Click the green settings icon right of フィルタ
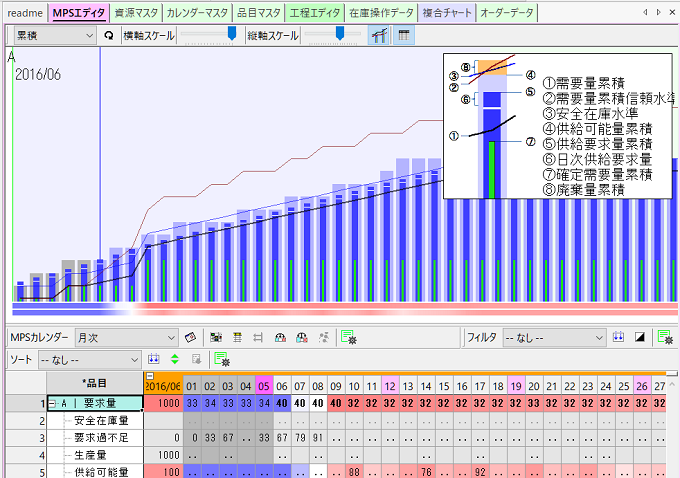This screenshot has height=478, width=680. coord(664,337)
